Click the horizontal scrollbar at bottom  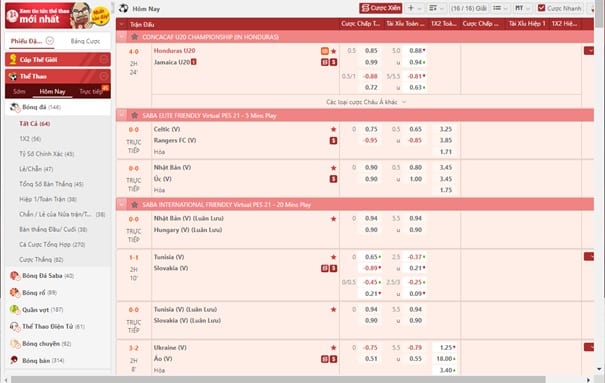point(278,380)
